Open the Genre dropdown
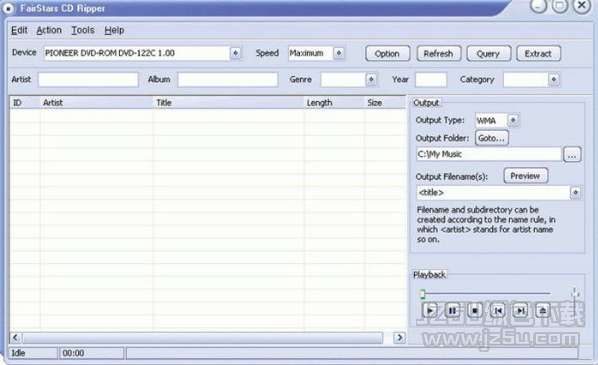 point(371,80)
